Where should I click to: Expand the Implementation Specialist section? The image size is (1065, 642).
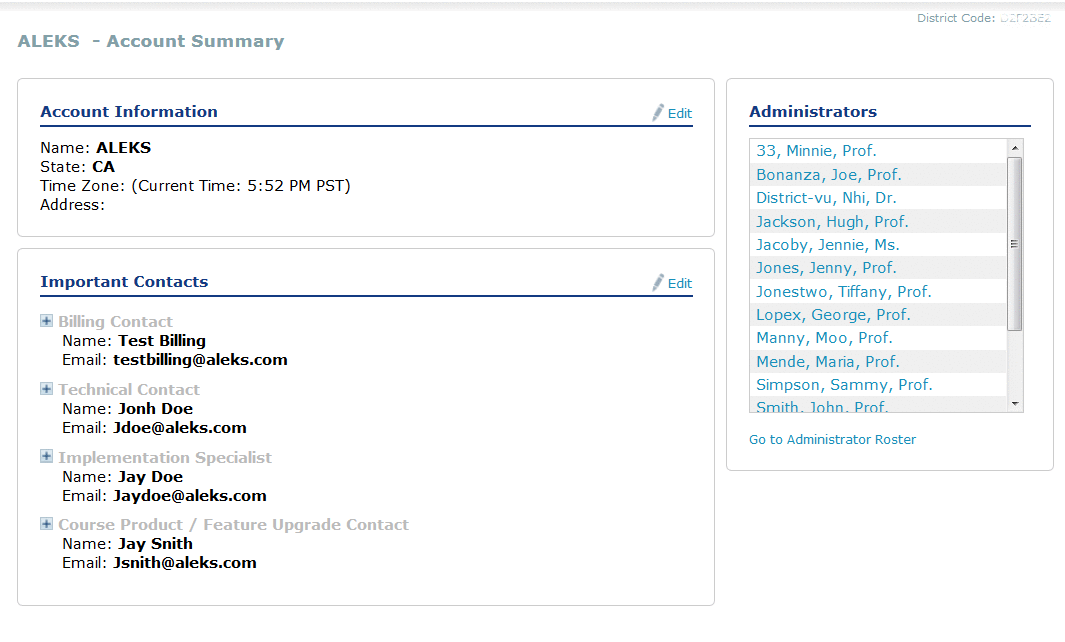46,456
